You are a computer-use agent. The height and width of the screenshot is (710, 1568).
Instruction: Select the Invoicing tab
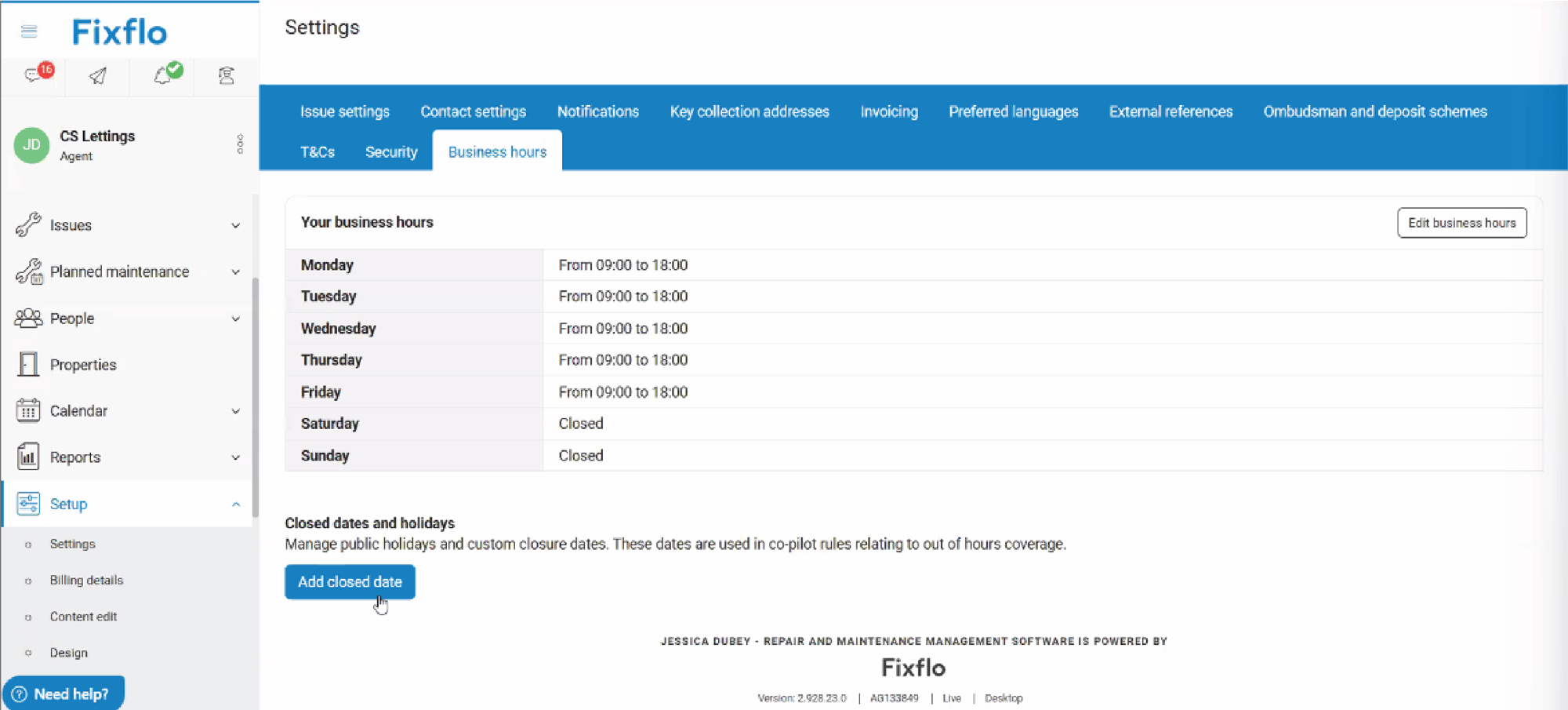888,111
